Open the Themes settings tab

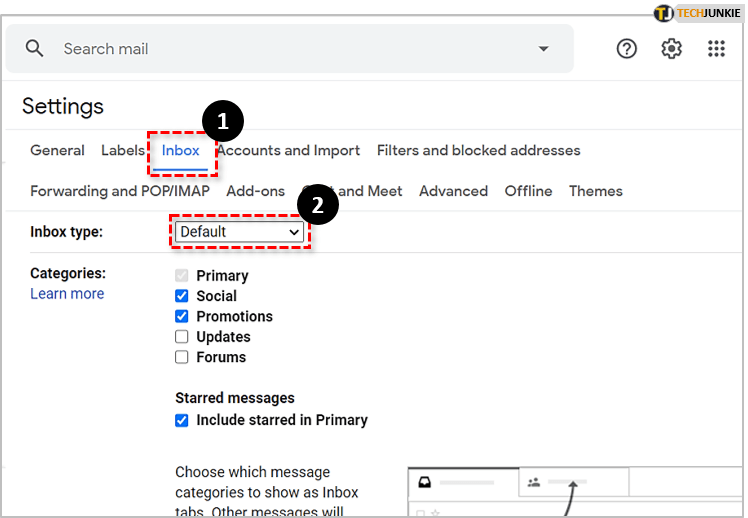pos(595,191)
